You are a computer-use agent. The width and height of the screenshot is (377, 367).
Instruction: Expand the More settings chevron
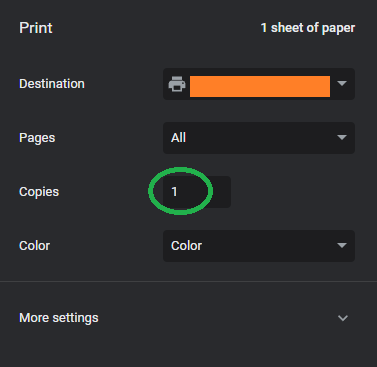[343, 318]
